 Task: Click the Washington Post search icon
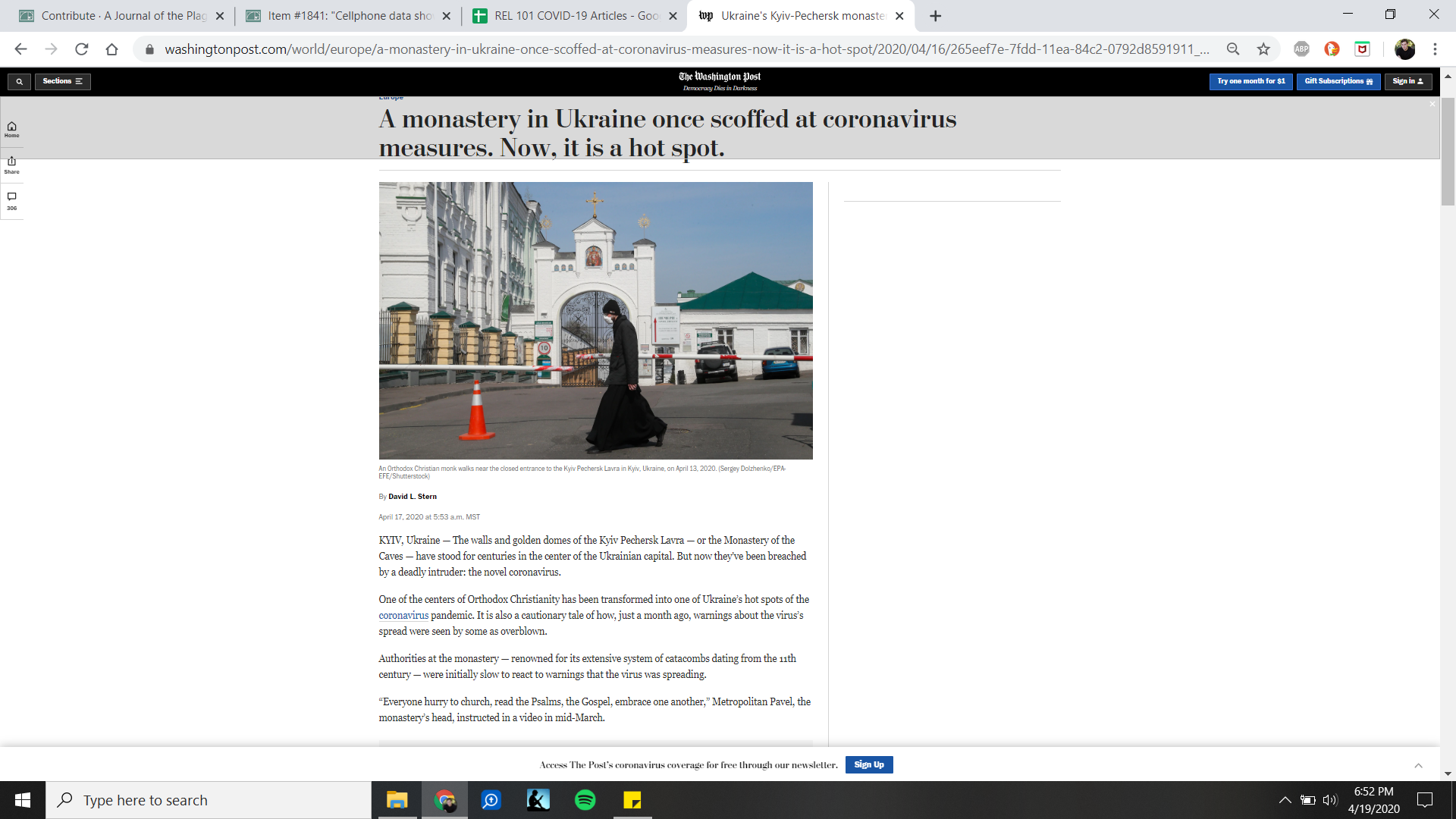pyautogui.click(x=19, y=81)
